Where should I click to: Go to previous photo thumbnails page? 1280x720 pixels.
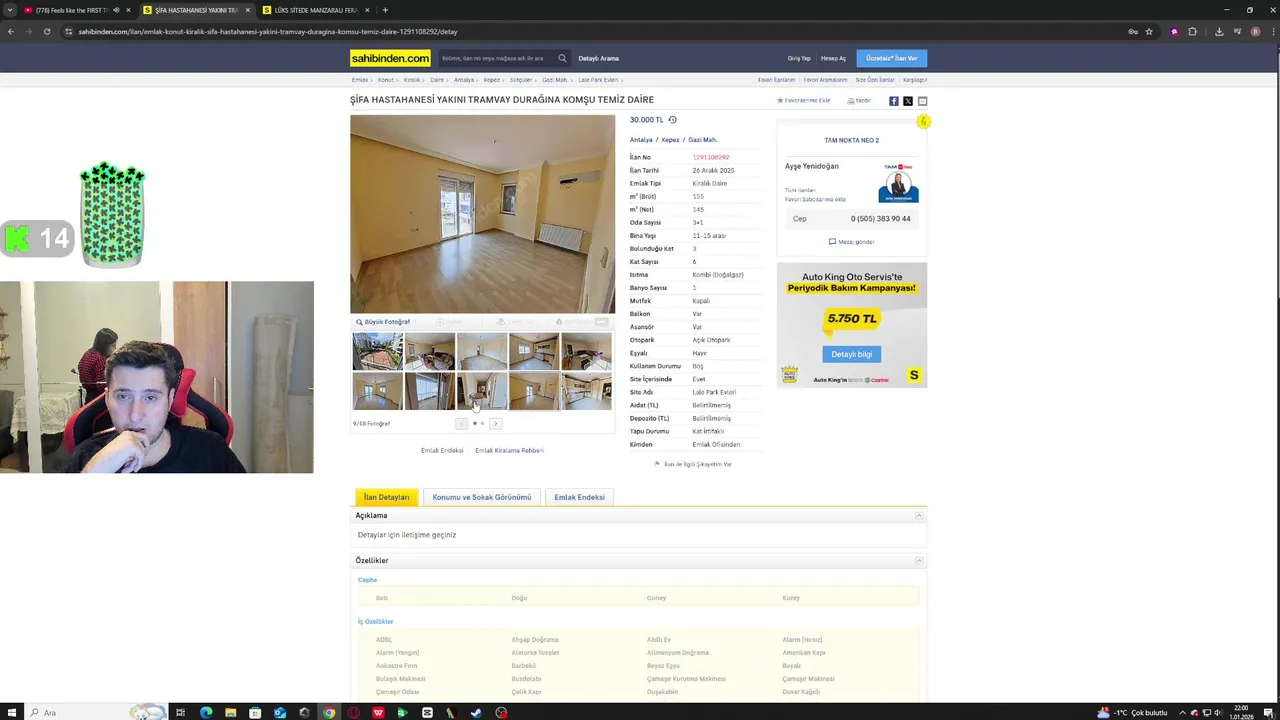[461, 424]
